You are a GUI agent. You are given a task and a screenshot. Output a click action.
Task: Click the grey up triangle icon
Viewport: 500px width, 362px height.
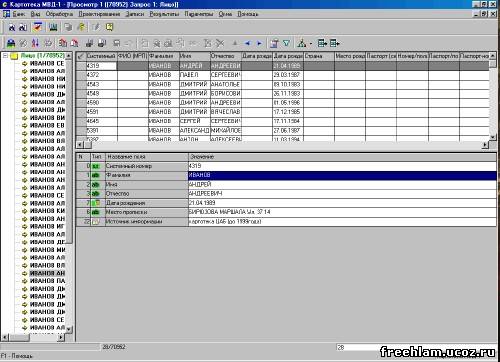click(x=235, y=43)
